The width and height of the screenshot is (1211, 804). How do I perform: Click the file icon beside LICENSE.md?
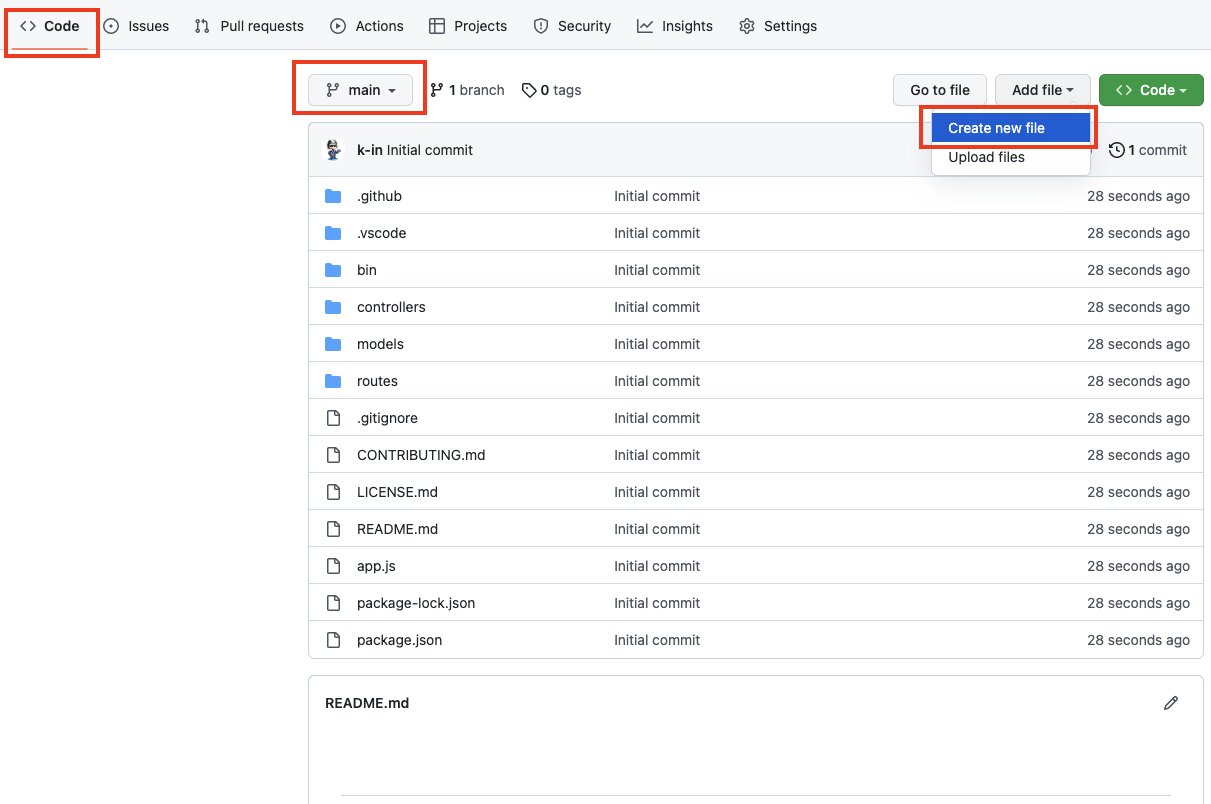pos(333,492)
